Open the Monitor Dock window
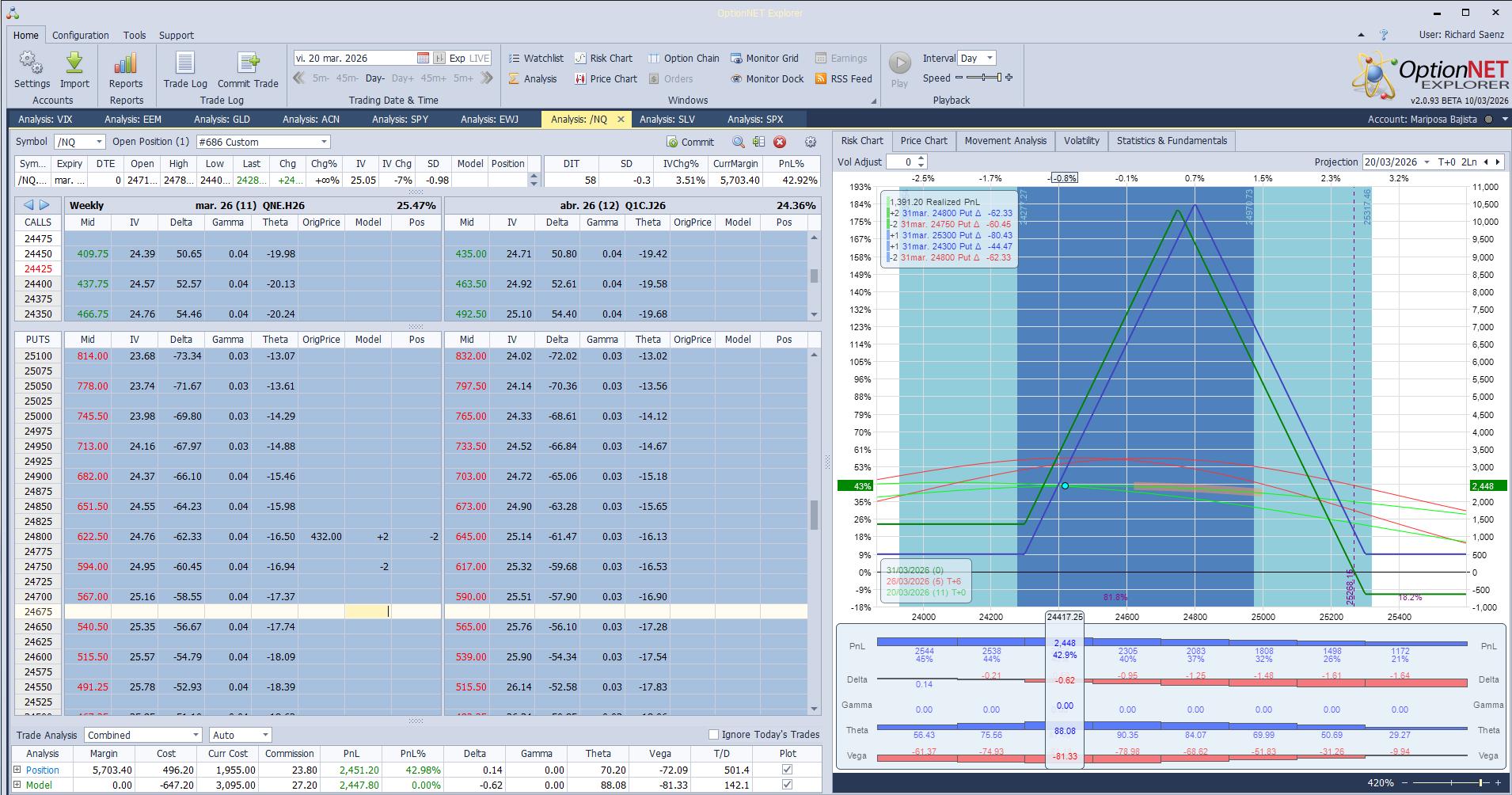 [x=767, y=78]
